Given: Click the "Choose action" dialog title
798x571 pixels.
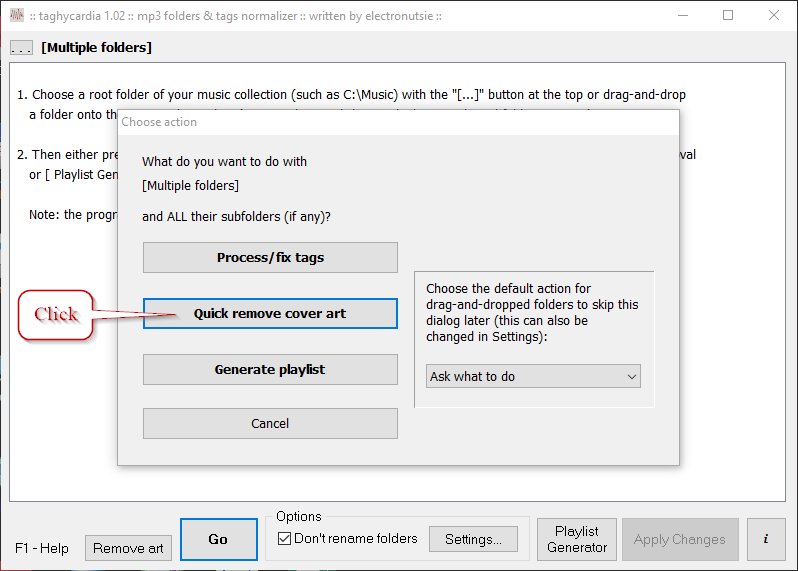Looking at the screenshot, I should coord(160,122).
